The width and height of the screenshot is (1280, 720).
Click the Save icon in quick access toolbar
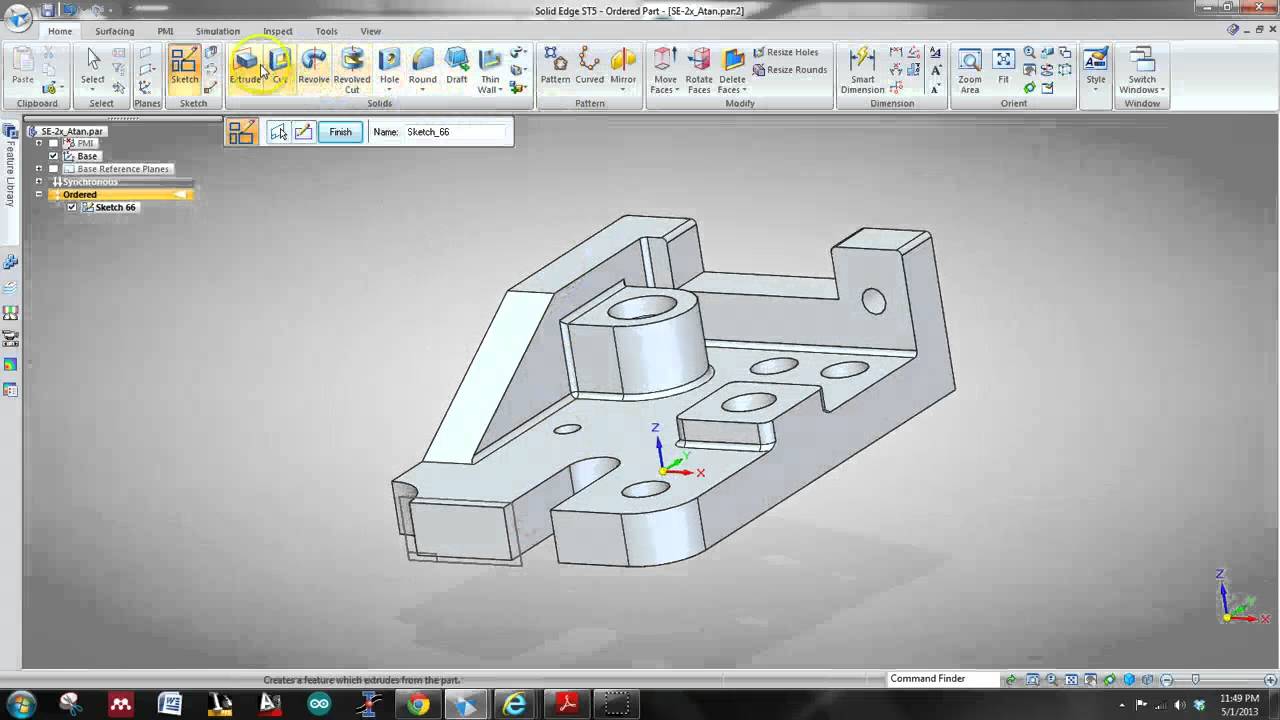tap(48, 10)
